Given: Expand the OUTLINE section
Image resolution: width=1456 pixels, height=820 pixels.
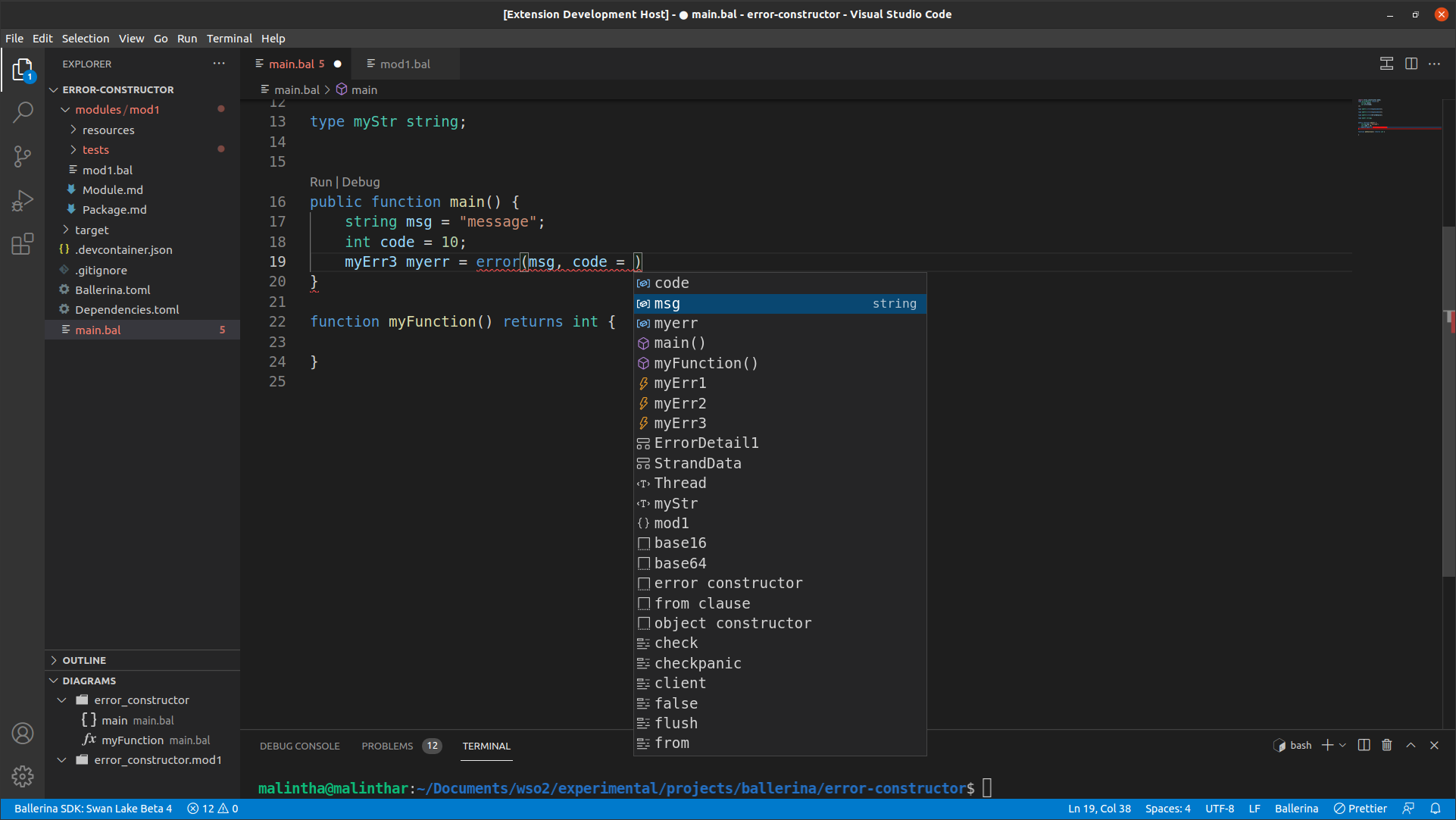Looking at the screenshot, I should click(84, 660).
